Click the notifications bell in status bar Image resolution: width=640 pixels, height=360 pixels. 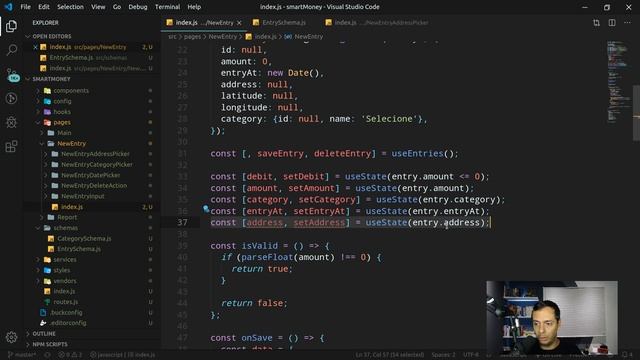(627, 355)
